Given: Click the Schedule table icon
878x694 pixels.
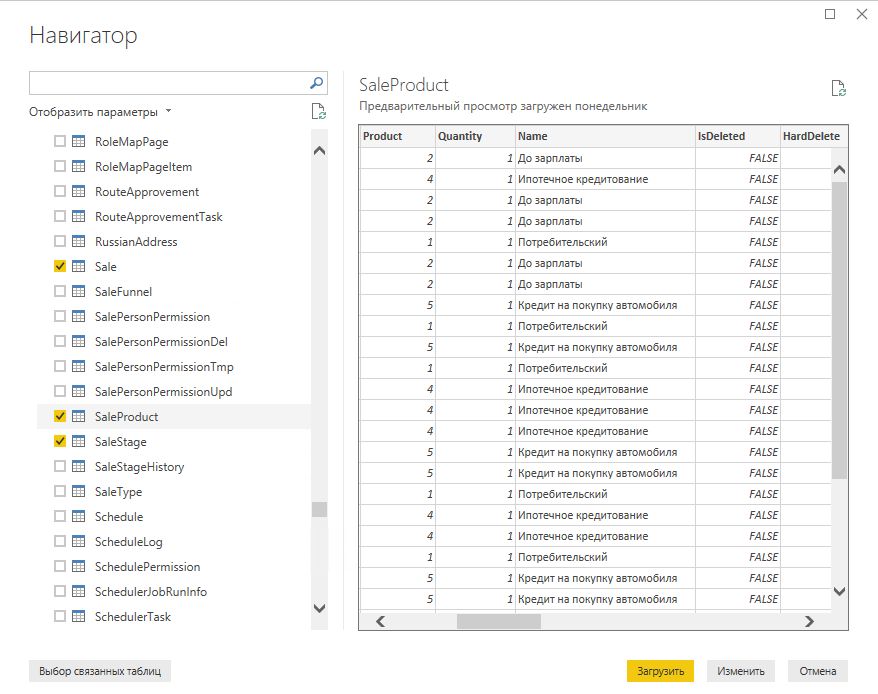Looking at the screenshot, I should [x=78, y=516].
